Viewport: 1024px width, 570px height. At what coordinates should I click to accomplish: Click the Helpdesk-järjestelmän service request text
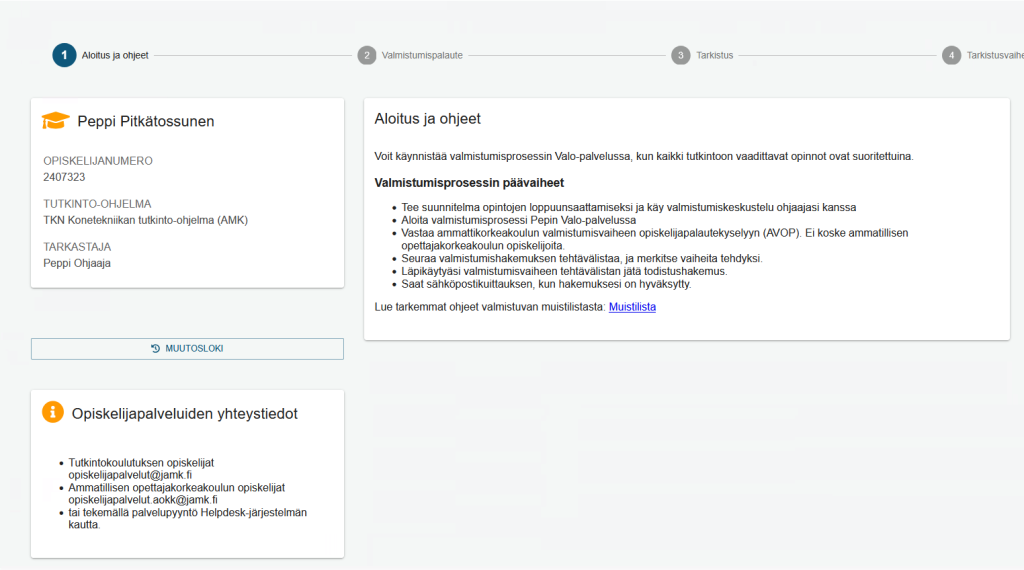(187, 518)
